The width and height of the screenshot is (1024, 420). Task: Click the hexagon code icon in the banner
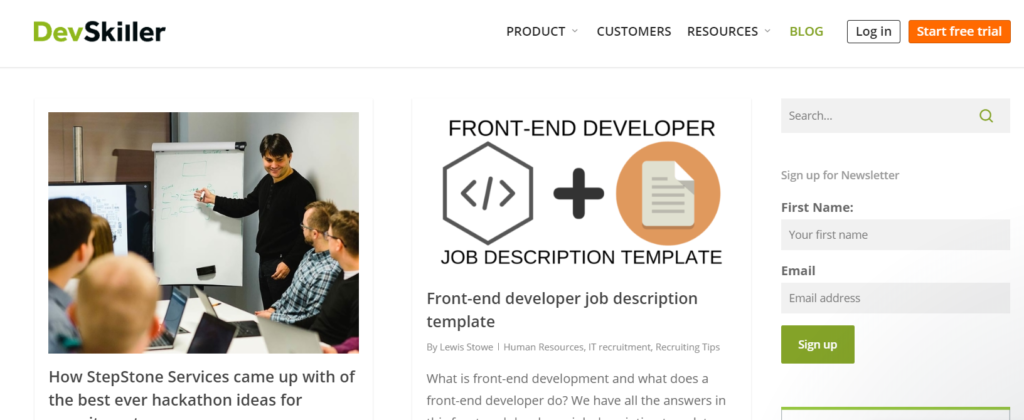point(487,193)
